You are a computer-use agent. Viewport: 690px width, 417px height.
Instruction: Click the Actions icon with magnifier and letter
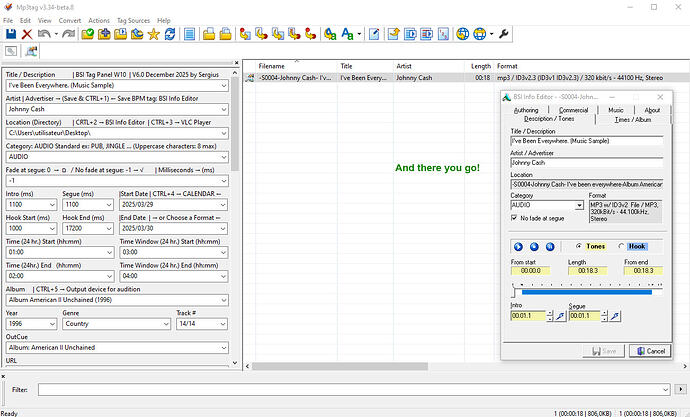coord(330,34)
